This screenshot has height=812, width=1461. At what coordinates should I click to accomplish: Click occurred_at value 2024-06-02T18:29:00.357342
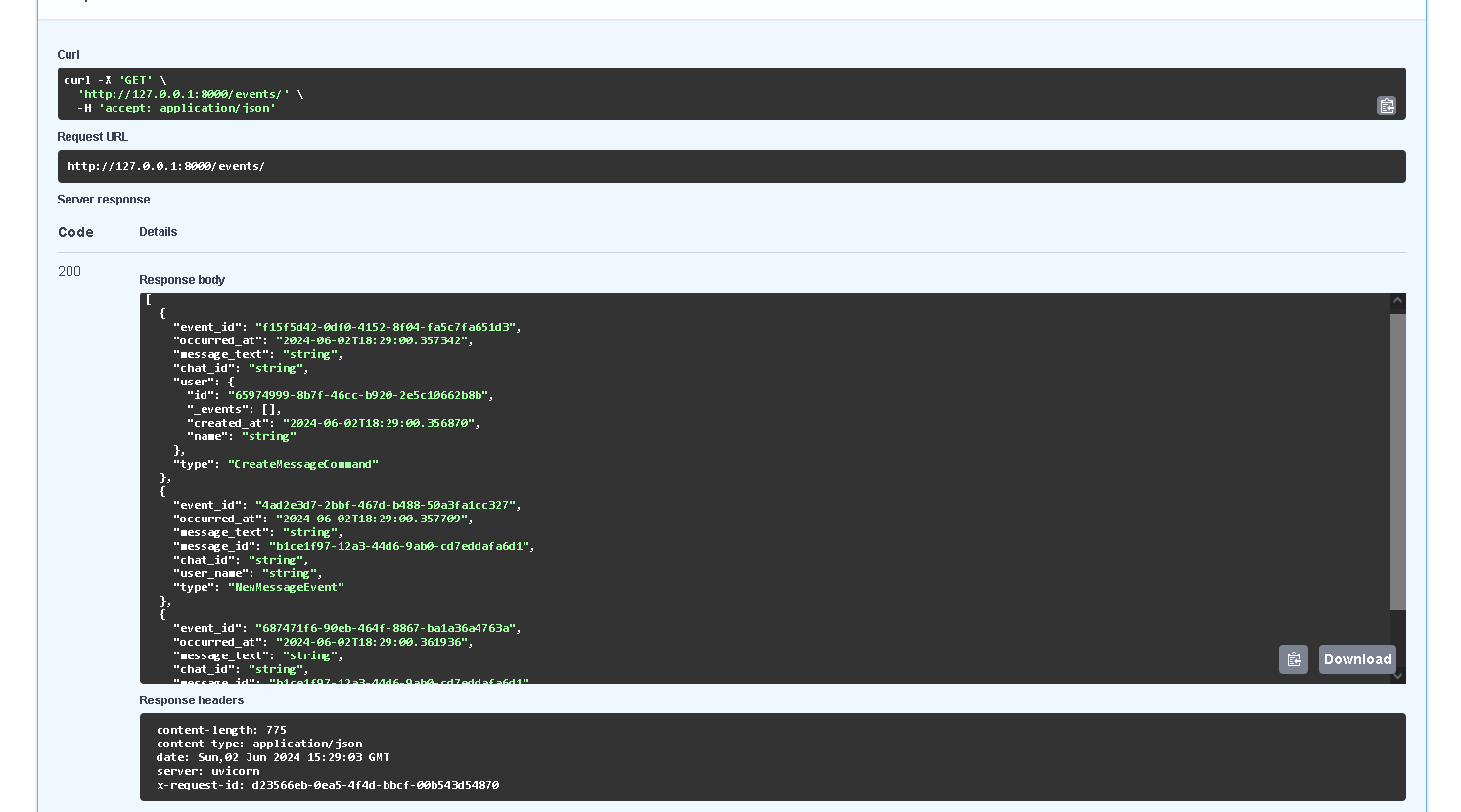[372, 340]
